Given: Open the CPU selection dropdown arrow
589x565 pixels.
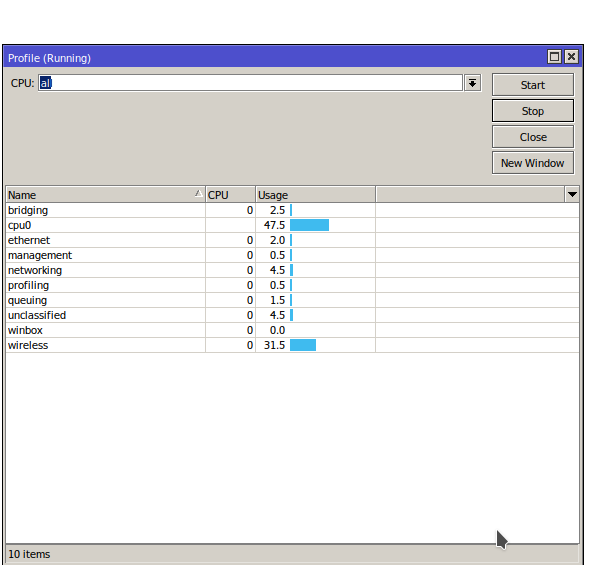Looking at the screenshot, I should (x=473, y=83).
